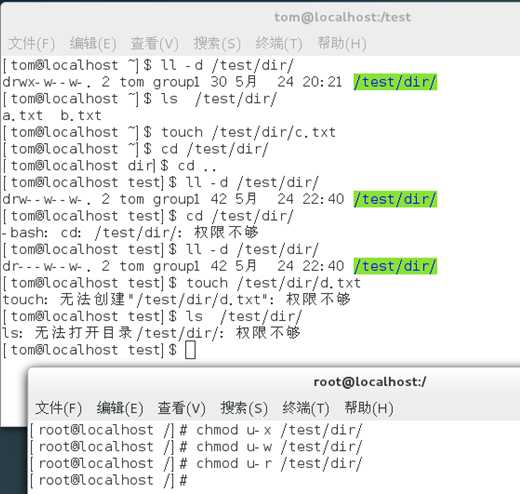
Task: Click the 'drwx-w--w-' permission listing line
Action: click(x=219, y=82)
